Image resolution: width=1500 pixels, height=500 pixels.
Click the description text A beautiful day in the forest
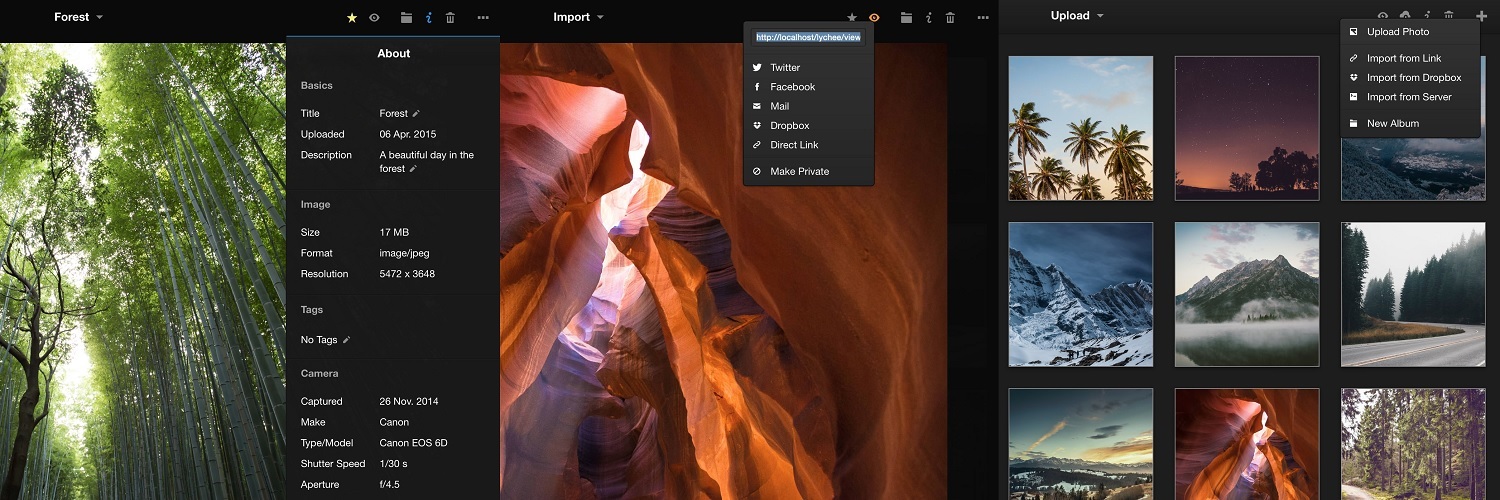tap(427, 162)
